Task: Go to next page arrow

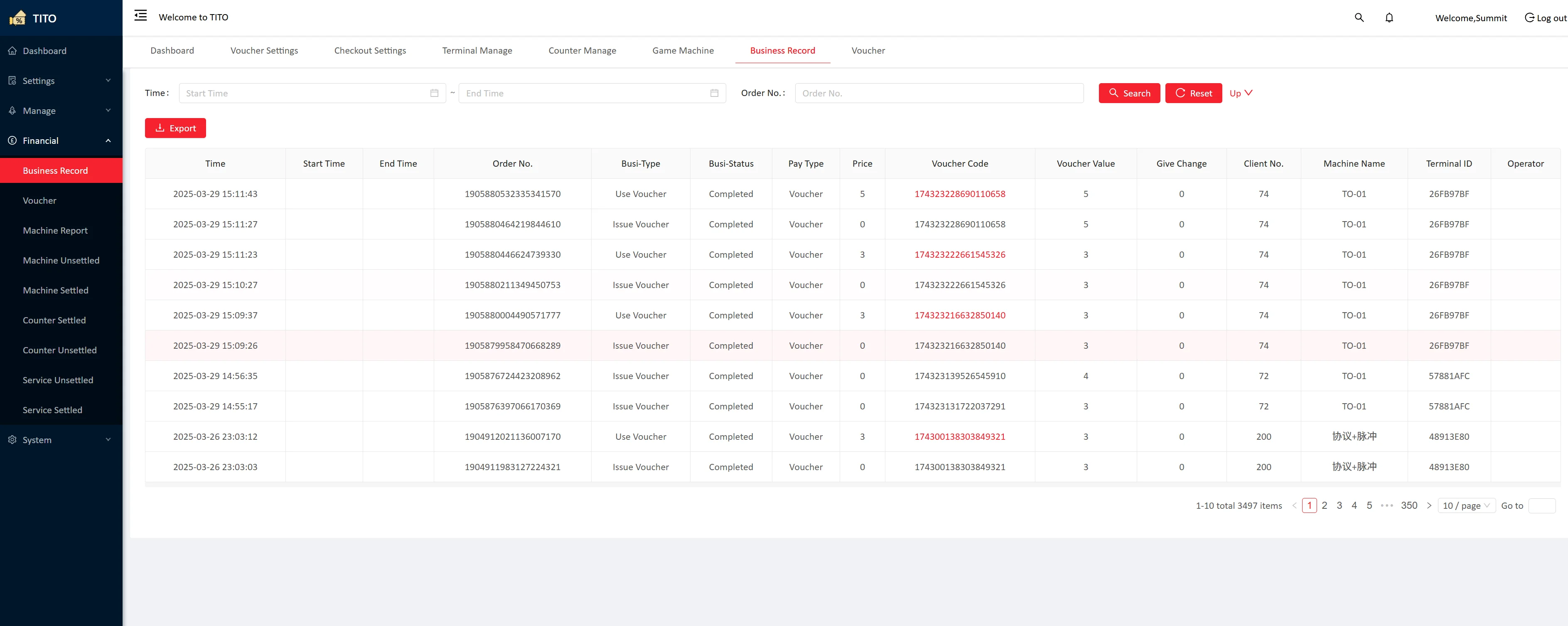Action: coord(1429,505)
